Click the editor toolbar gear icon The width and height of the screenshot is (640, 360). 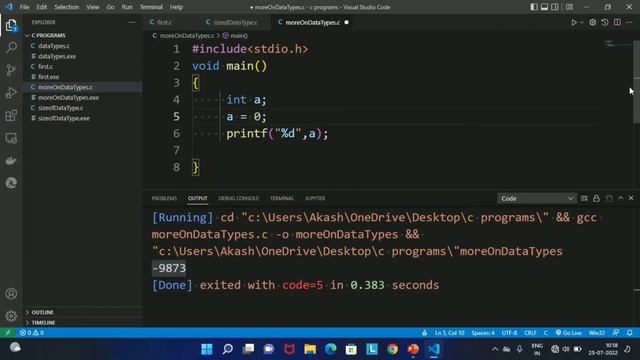pos(593,22)
